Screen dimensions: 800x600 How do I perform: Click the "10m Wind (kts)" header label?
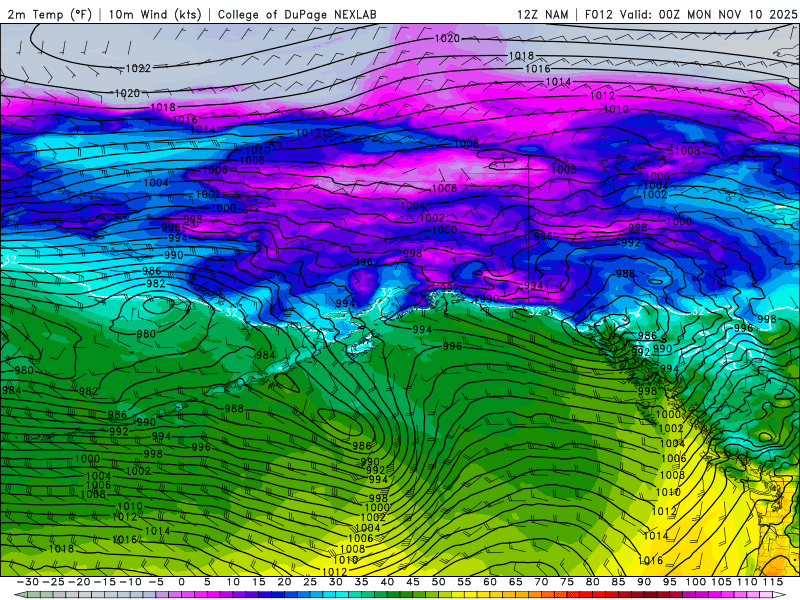click(x=155, y=14)
